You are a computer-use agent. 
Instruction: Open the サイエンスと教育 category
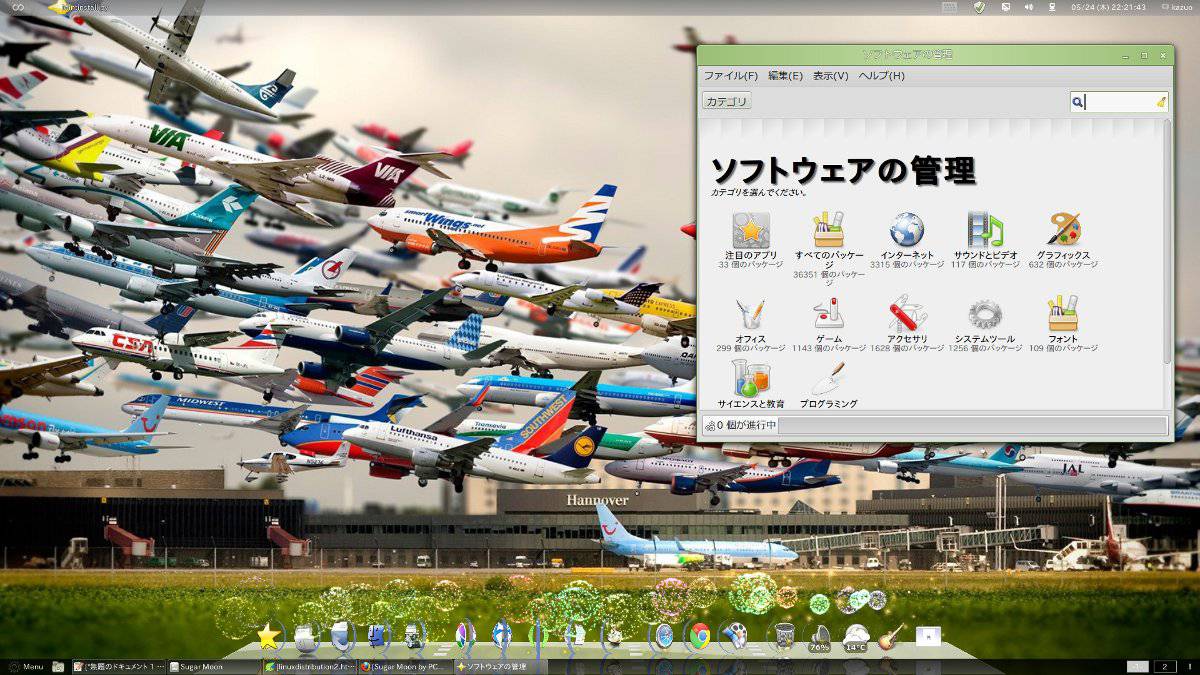[751, 383]
